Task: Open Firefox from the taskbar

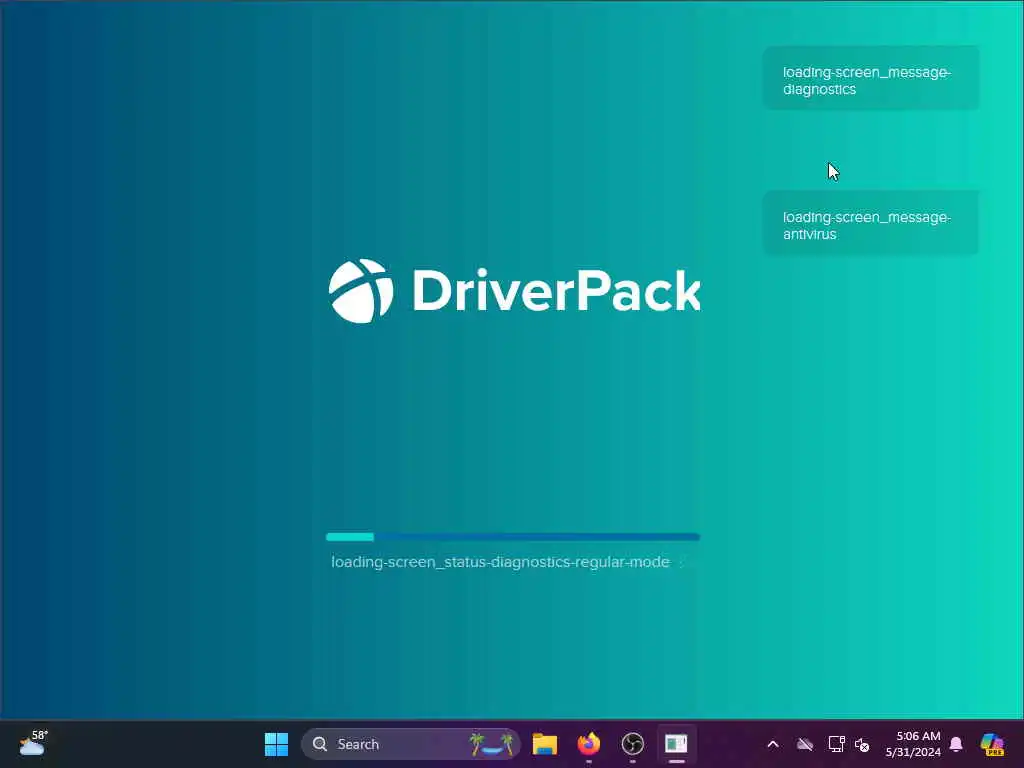Action: (588, 744)
